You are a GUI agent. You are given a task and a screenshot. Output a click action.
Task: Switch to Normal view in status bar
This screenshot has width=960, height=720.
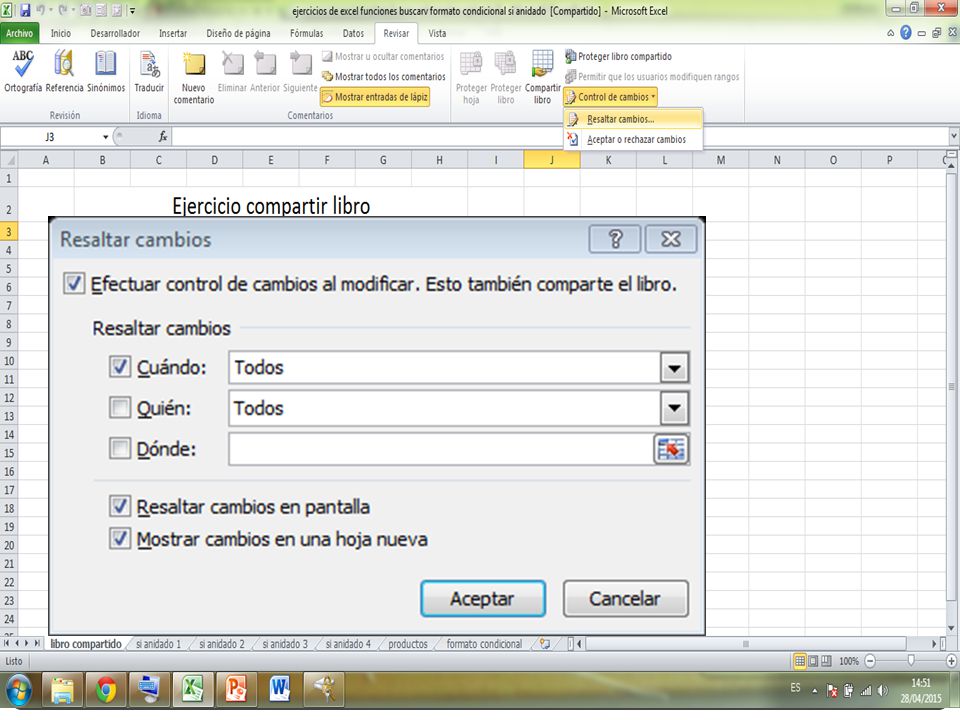[800, 661]
